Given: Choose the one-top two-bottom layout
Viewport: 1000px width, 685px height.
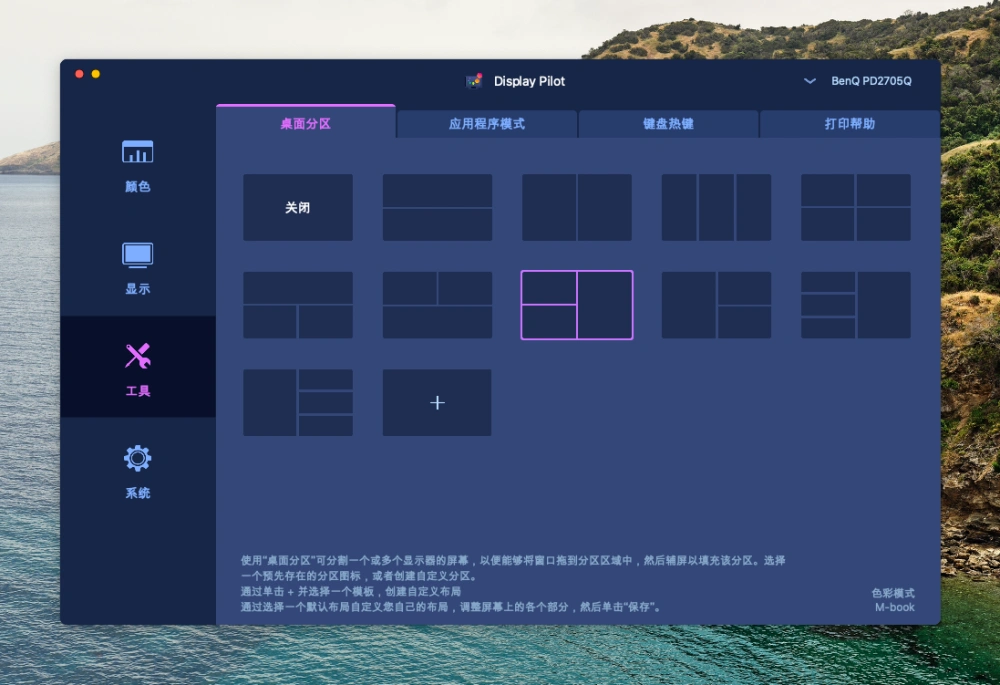Looking at the screenshot, I should click(x=298, y=305).
